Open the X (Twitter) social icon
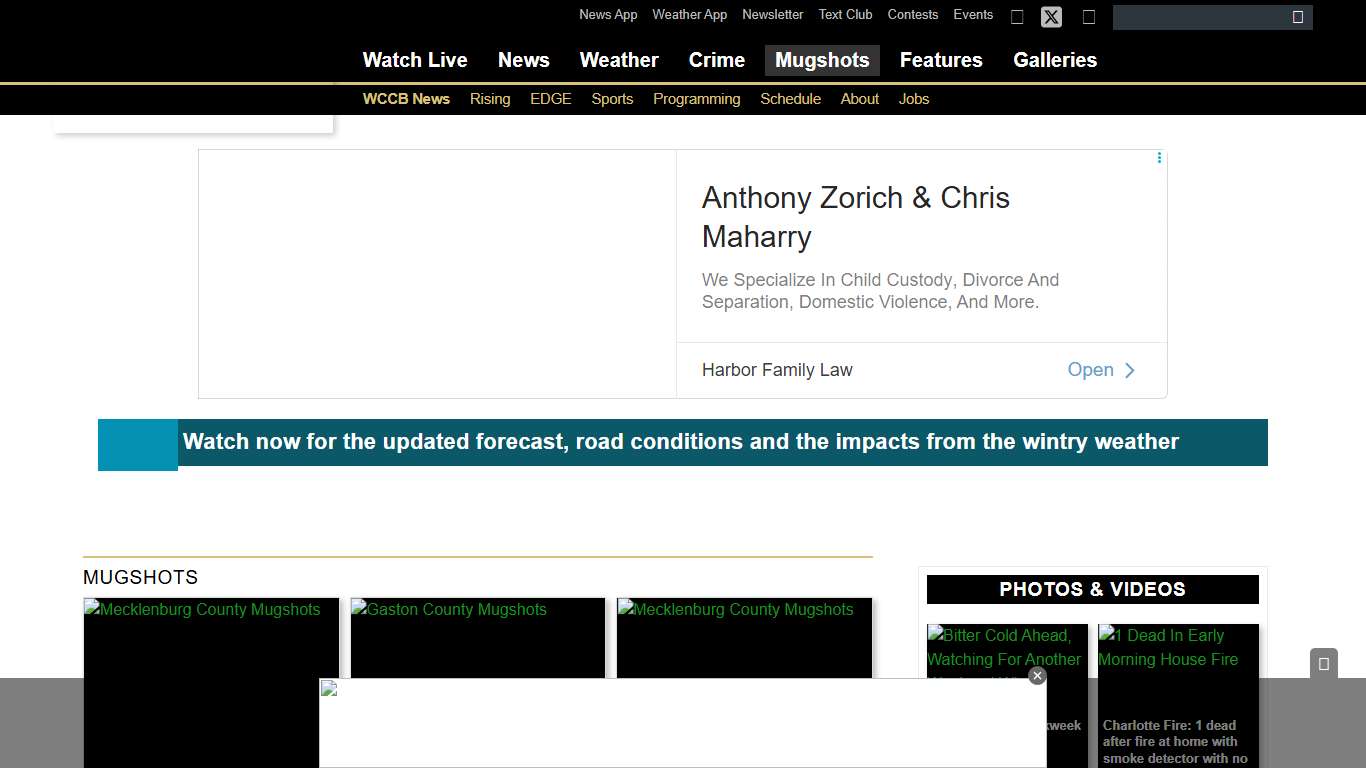 [1051, 17]
